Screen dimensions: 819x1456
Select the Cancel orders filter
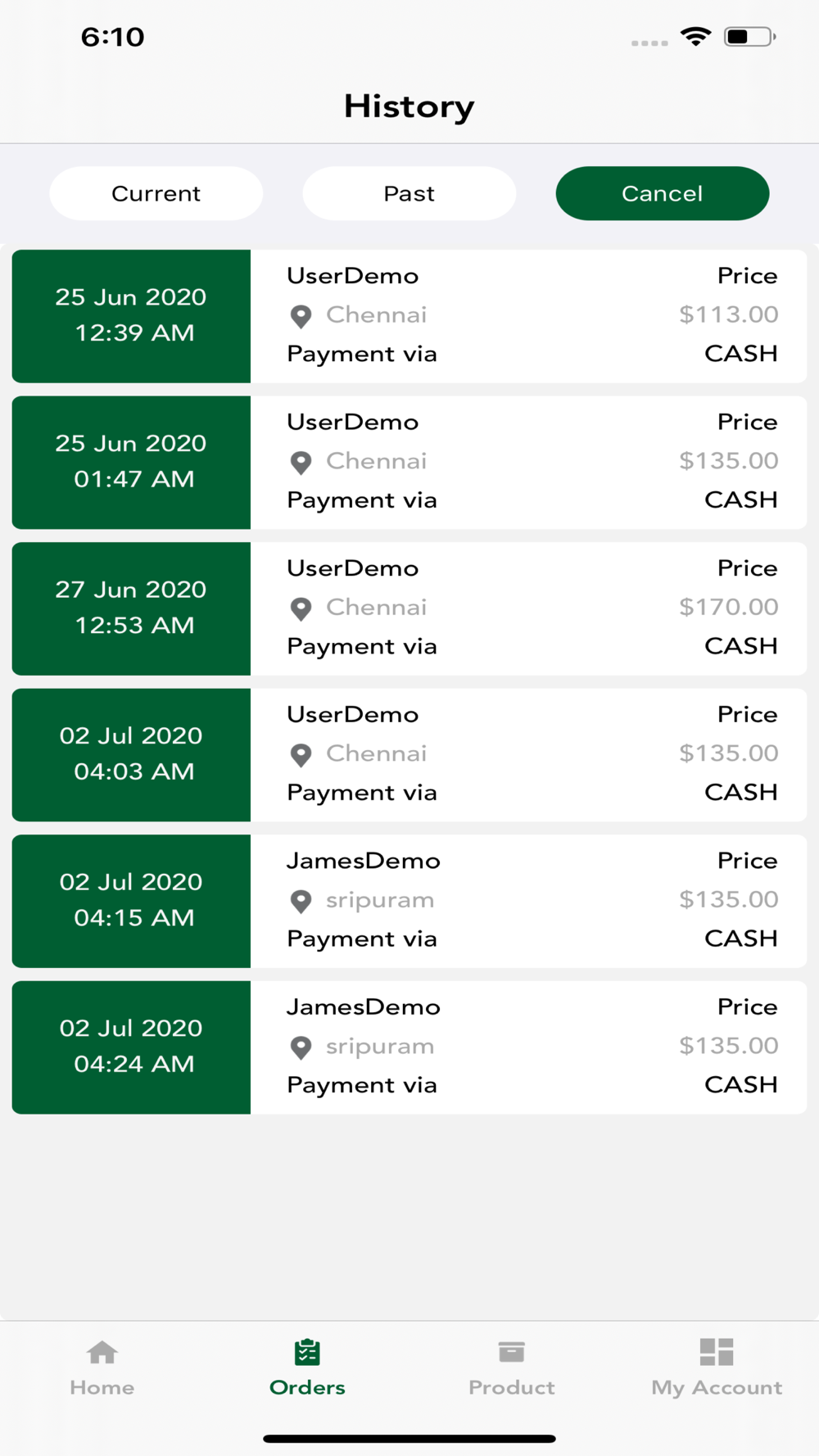[662, 193]
